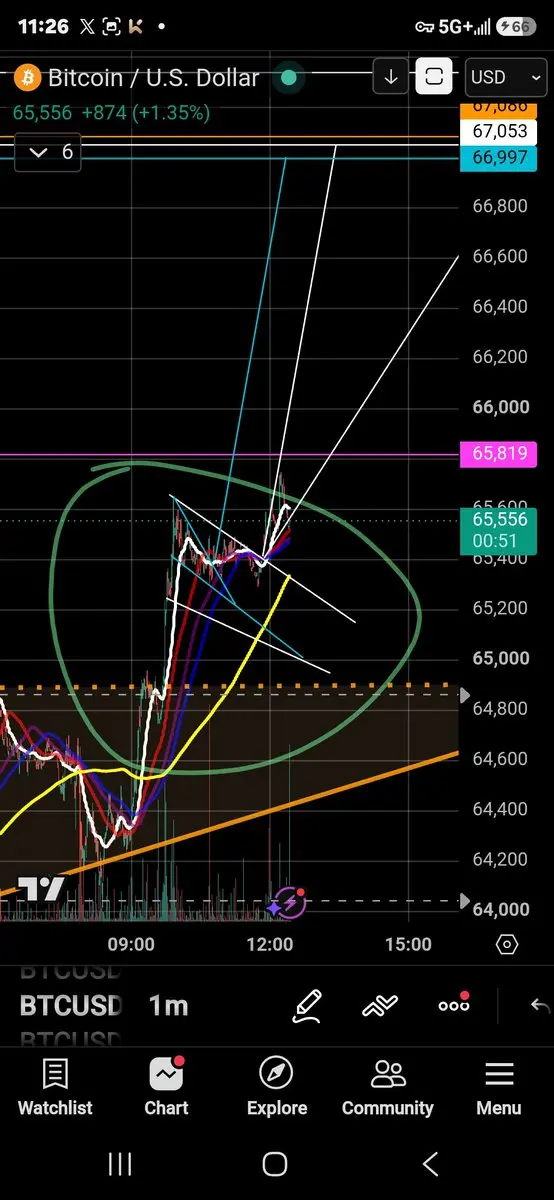The height and width of the screenshot is (1200, 554).
Task: Tap the undo arrow icon
Action: [541, 1006]
